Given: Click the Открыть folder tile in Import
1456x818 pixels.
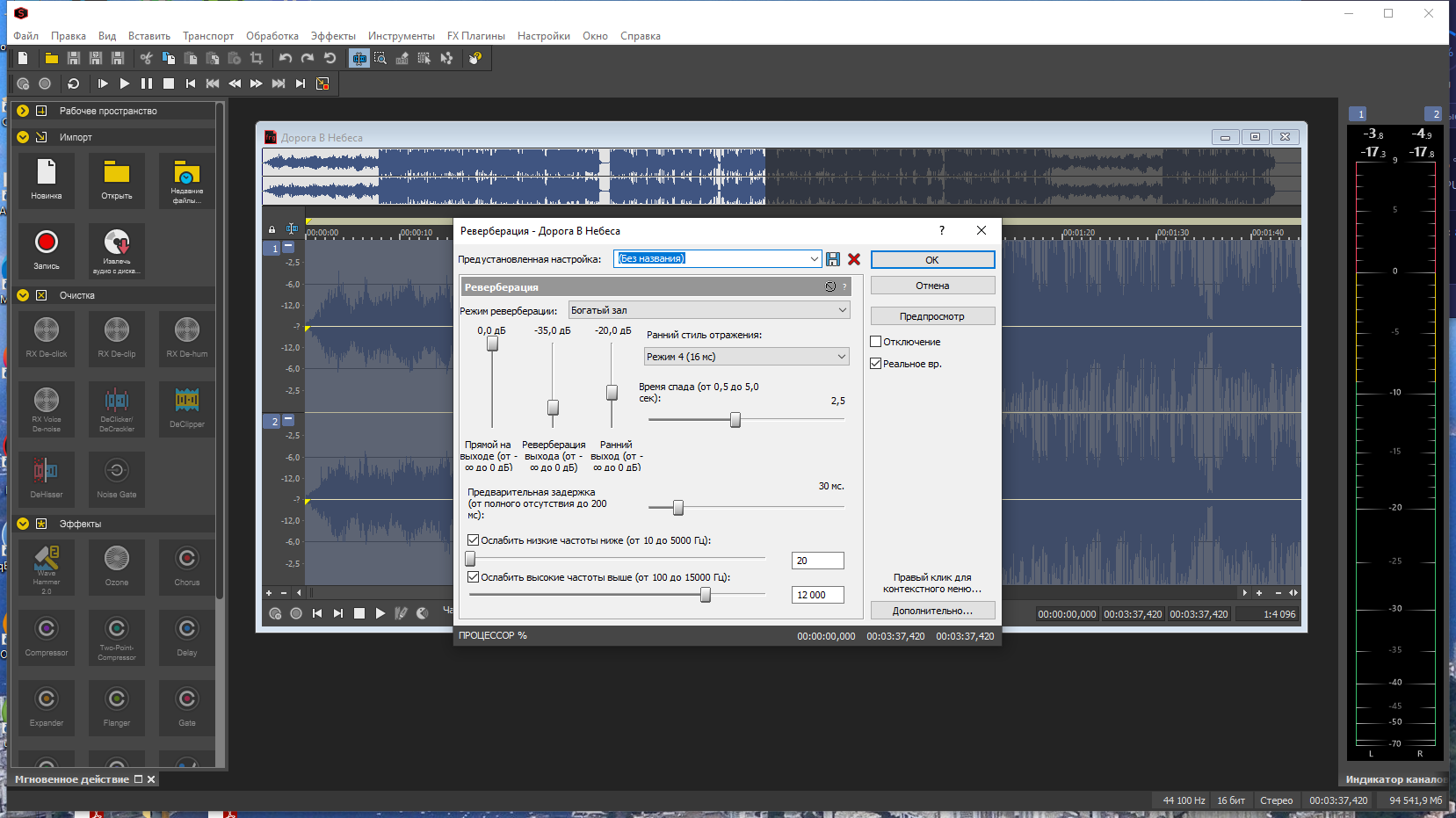Looking at the screenshot, I should [117, 179].
